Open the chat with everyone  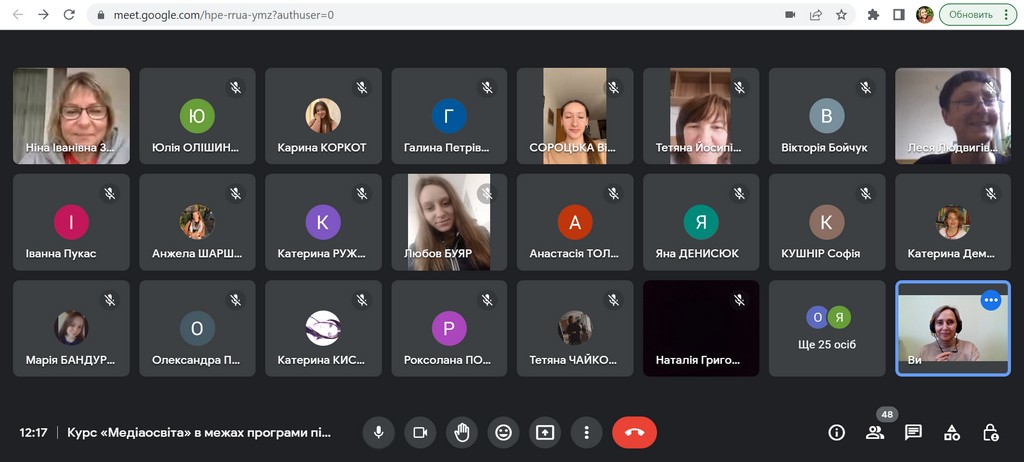pos(913,432)
